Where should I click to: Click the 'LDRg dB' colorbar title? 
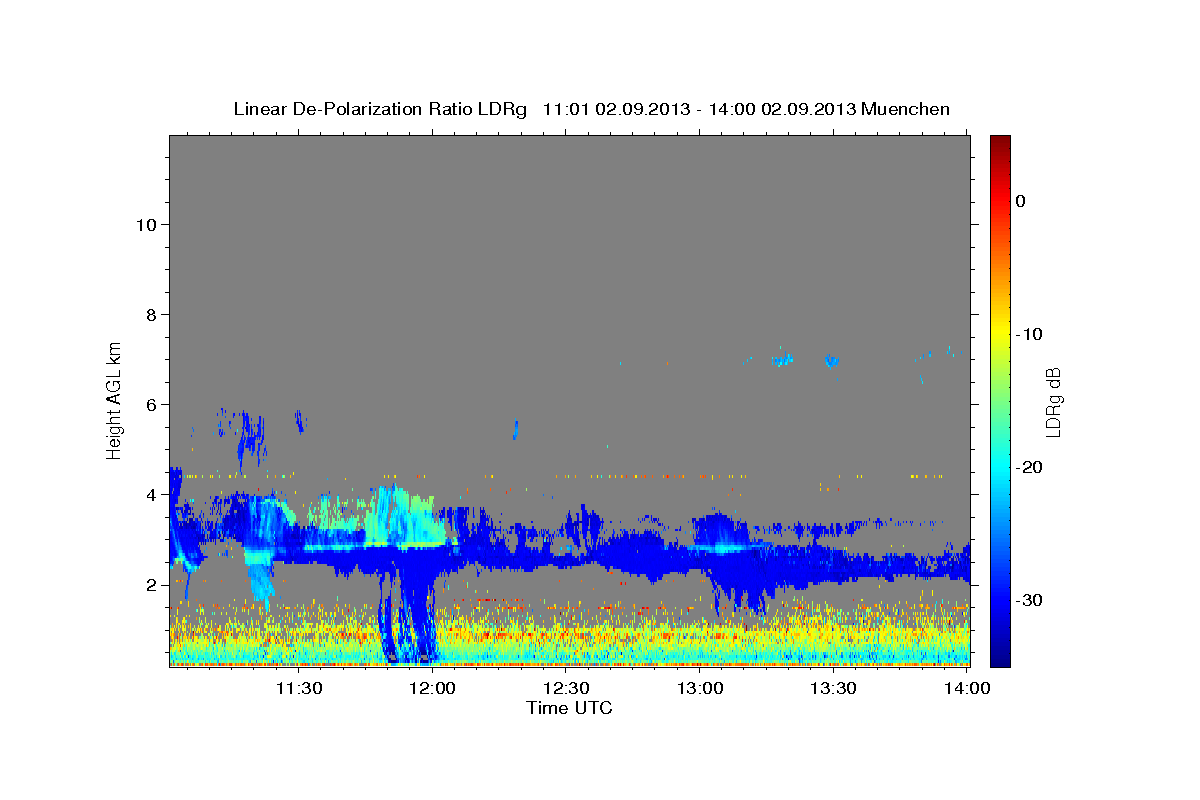pos(1053,400)
